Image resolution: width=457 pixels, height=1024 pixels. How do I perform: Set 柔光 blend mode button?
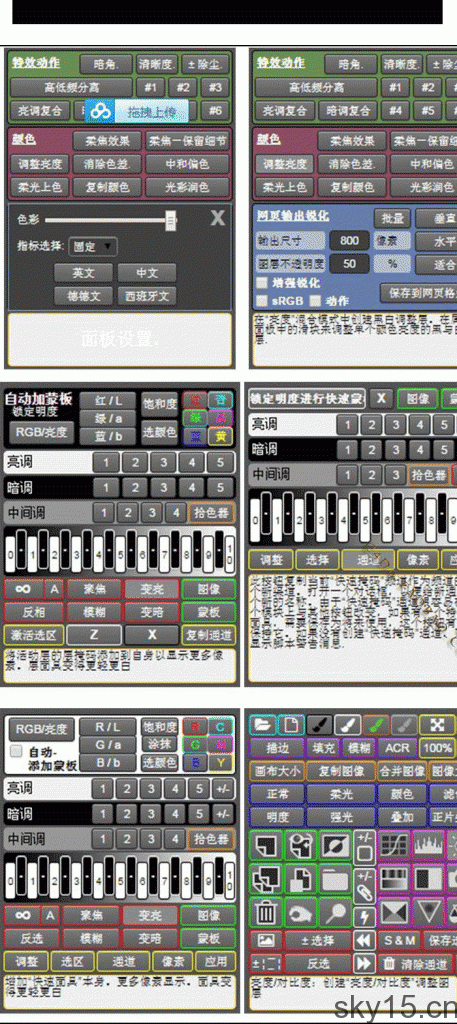(341, 795)
